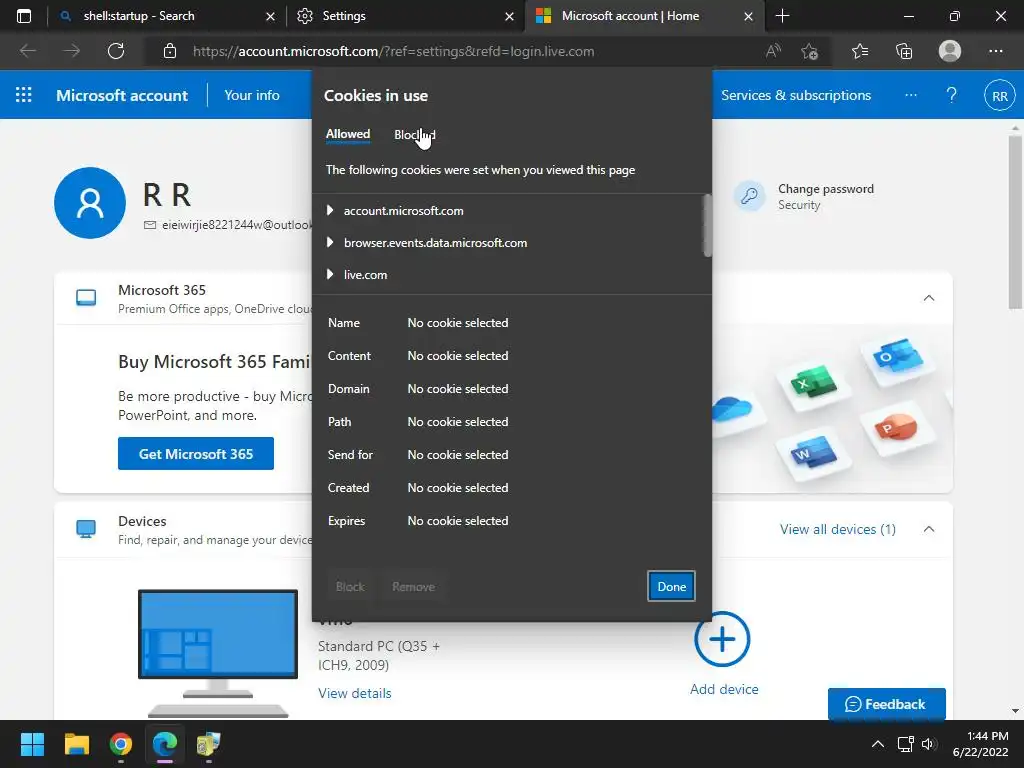Image resolution: width=1024 pixels, height=768 pixels.
Task: Open the RR account manager avatar
Action: 999,96
